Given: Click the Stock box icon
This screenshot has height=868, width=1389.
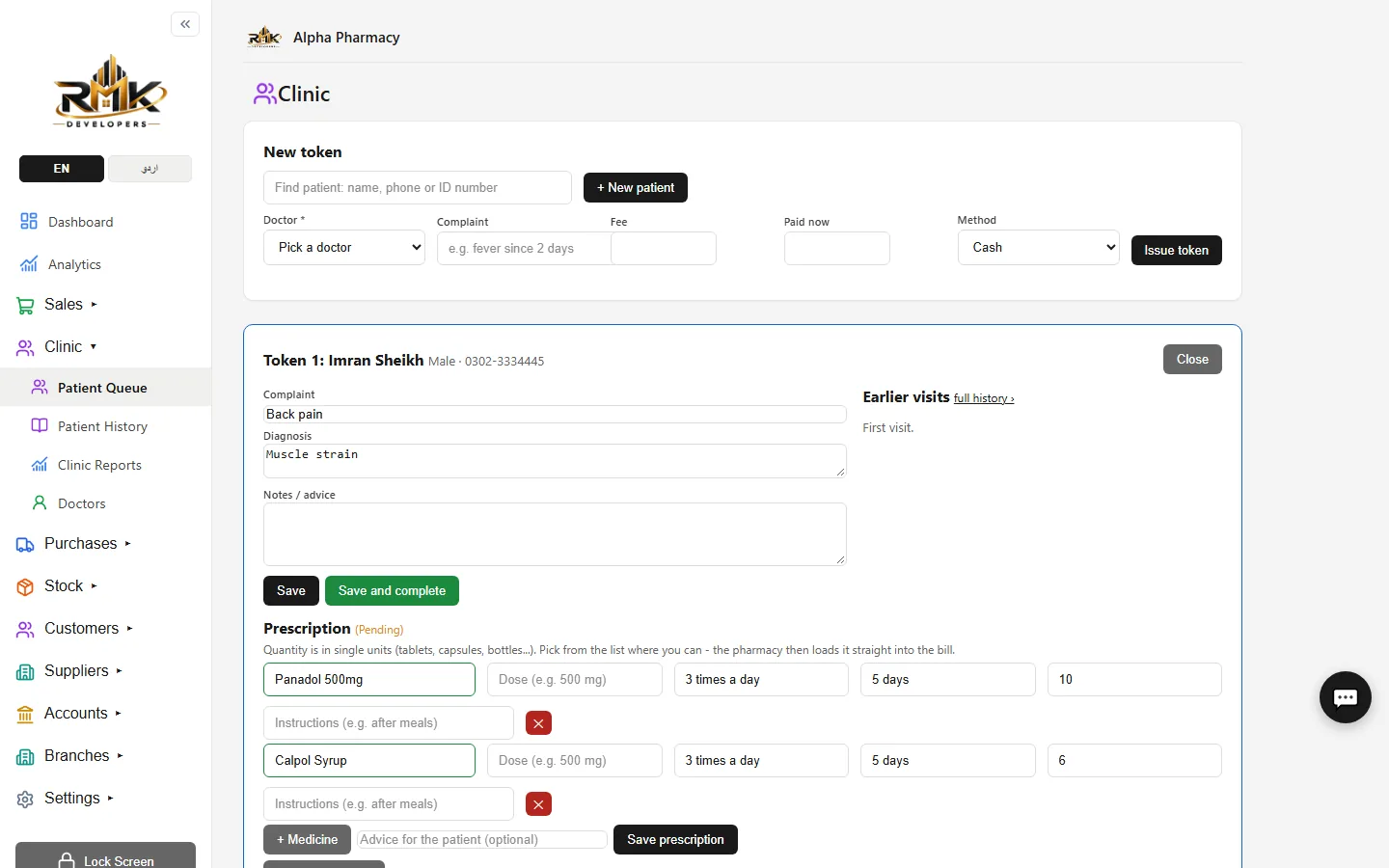Looking at the screenshot, I should [25, 586].
